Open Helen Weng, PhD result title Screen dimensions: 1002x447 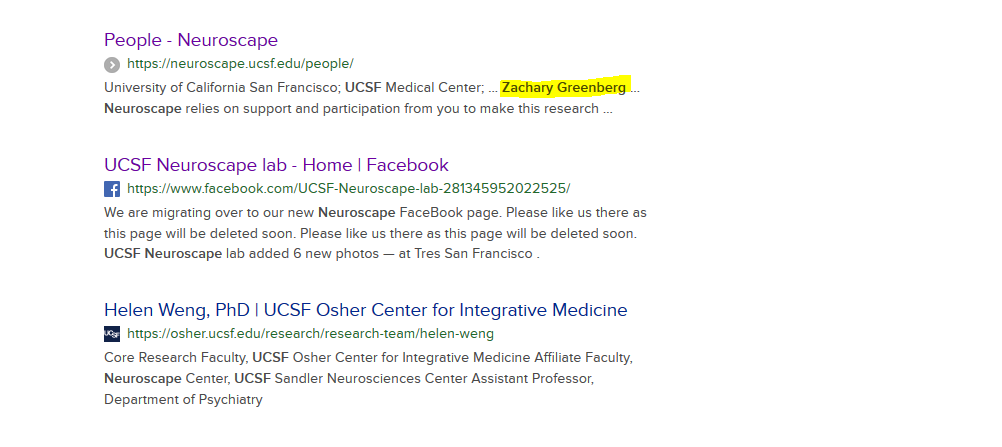tap(366, 310)
